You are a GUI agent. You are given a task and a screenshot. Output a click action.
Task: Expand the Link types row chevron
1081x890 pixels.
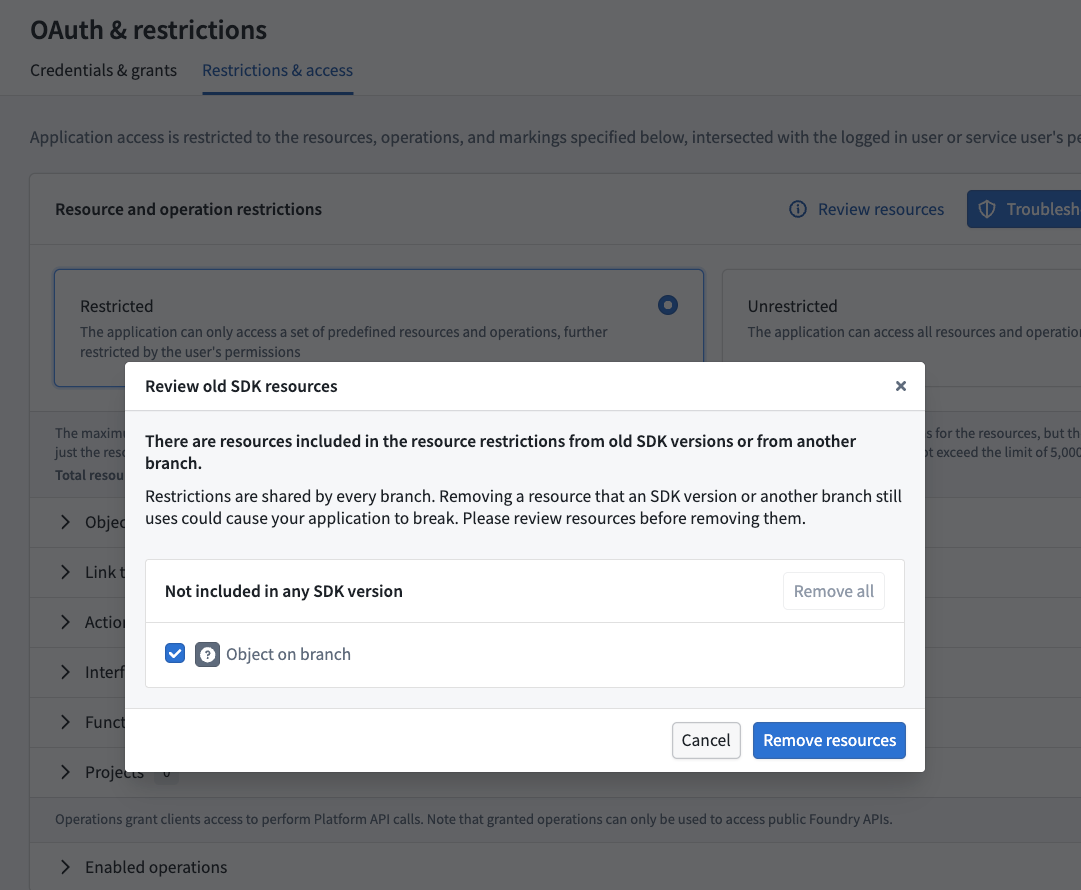point(65,572)
